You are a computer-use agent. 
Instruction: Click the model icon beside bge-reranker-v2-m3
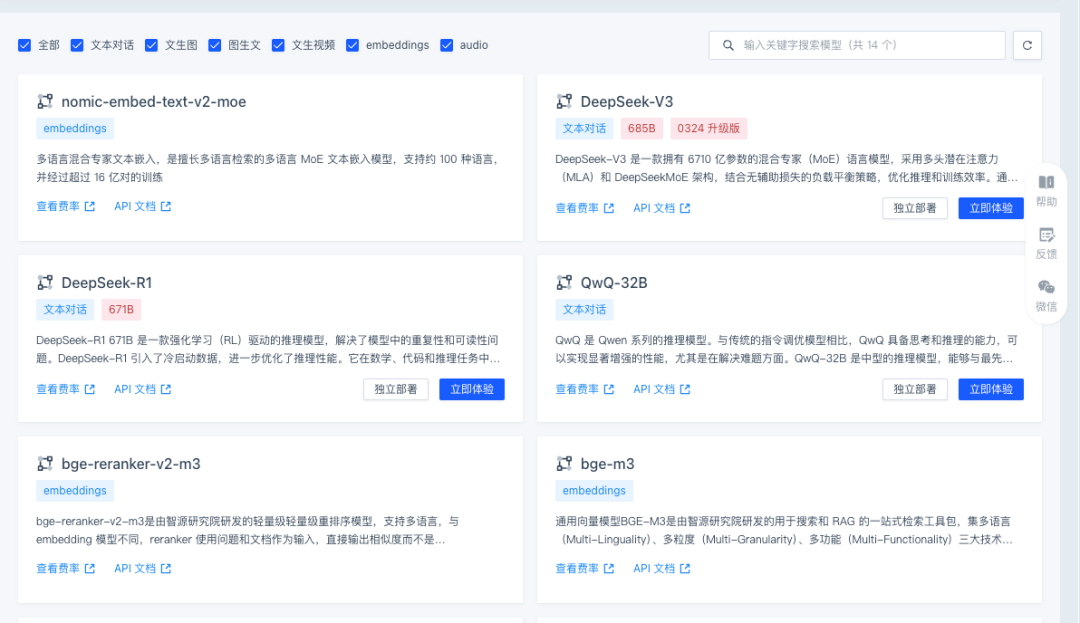[45, 464]
